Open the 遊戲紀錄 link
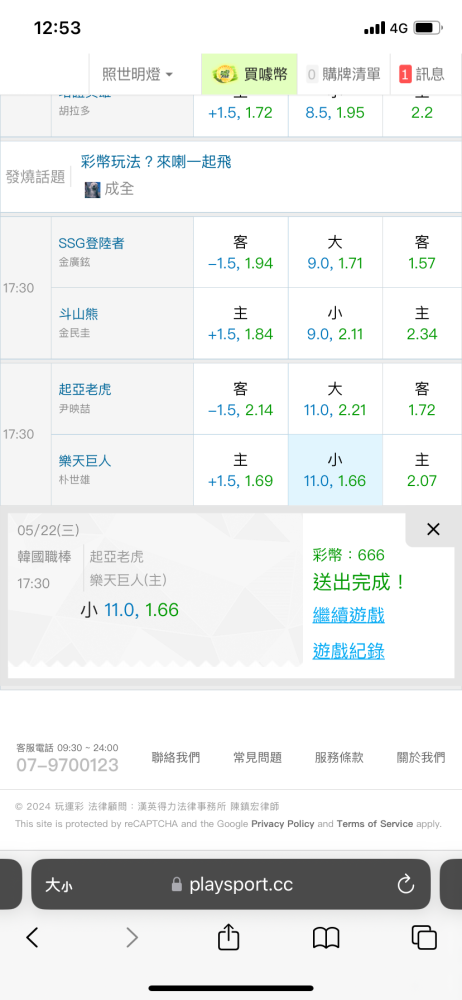 [348, 651]
